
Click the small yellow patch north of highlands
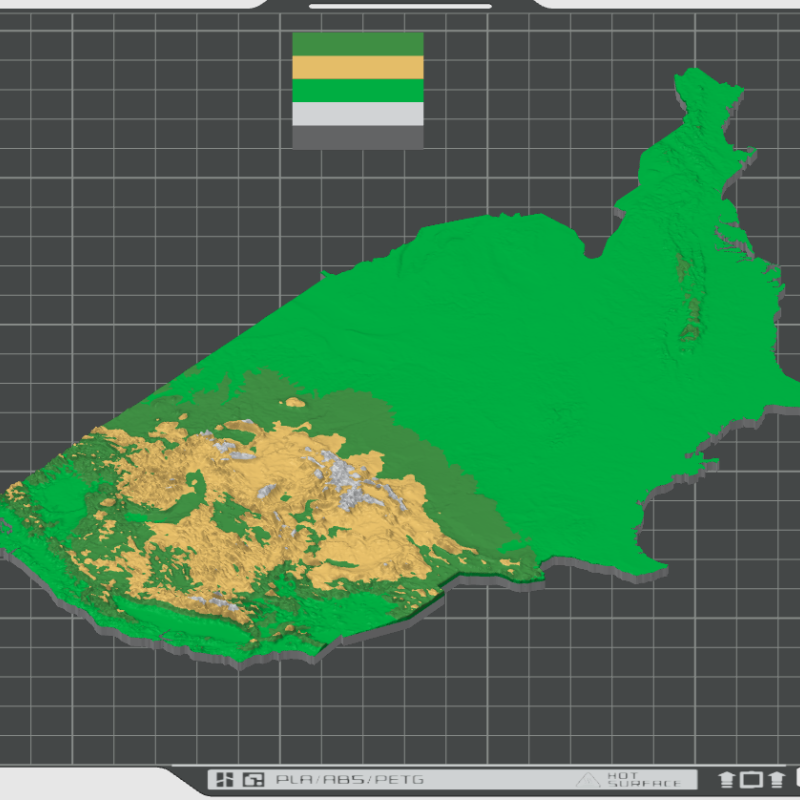point(293,402)
